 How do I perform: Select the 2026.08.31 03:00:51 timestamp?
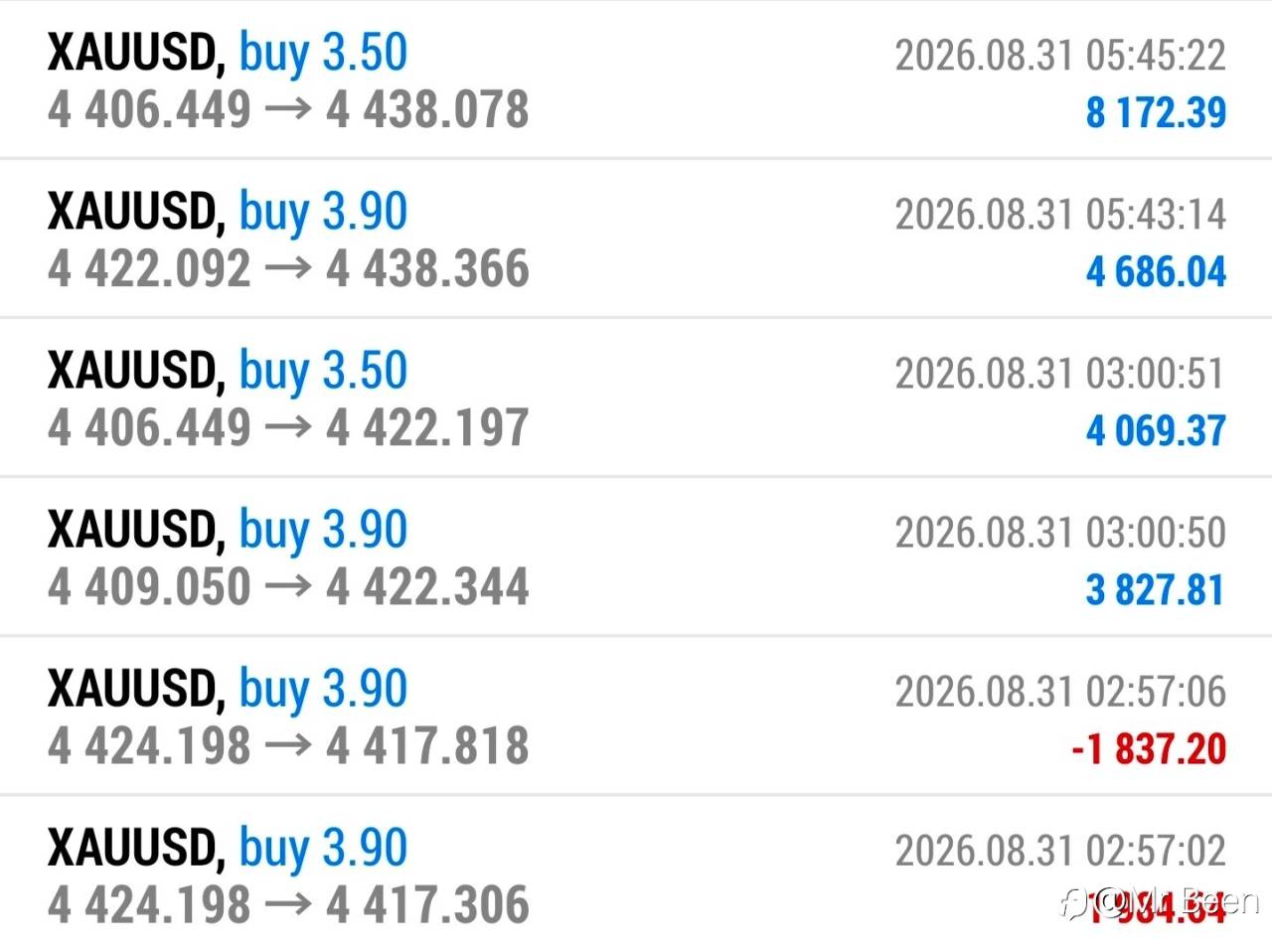(1060, 374)
